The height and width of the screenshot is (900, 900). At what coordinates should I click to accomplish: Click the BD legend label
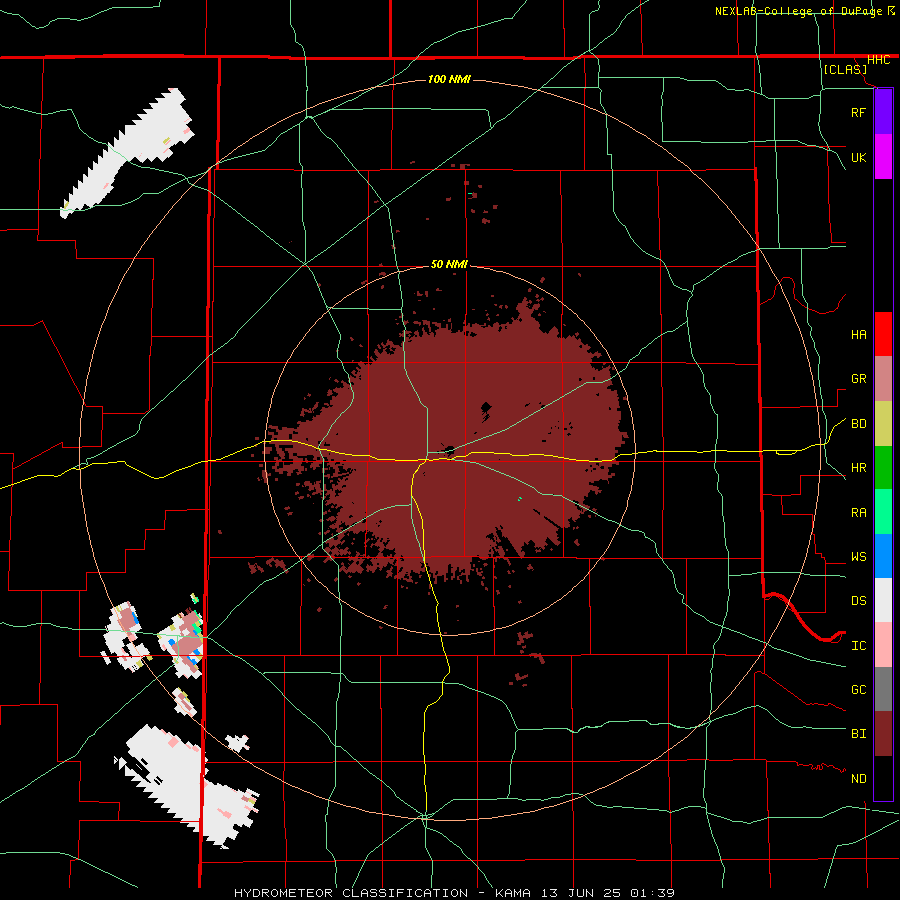point(858,424)
